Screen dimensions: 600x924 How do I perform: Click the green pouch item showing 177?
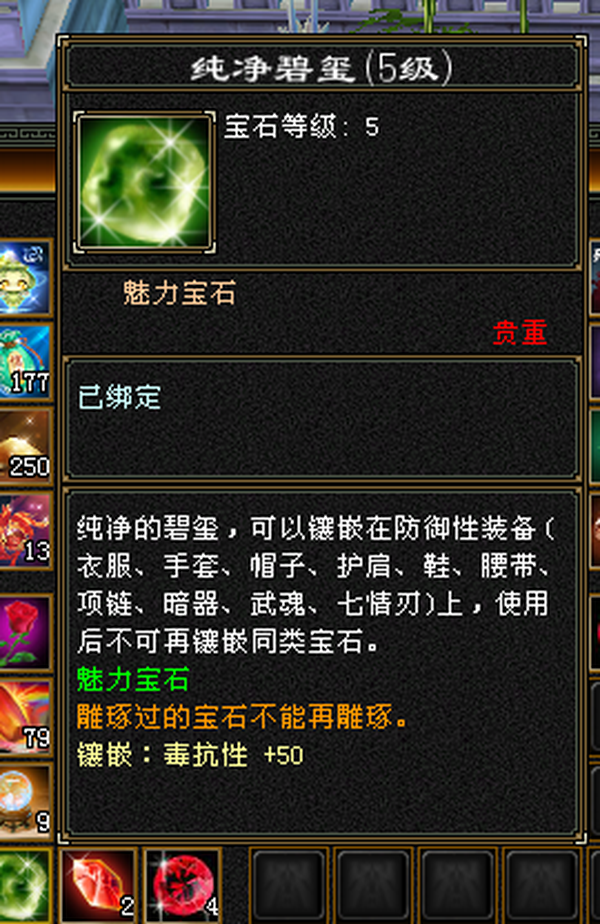[x=25, y=361]
